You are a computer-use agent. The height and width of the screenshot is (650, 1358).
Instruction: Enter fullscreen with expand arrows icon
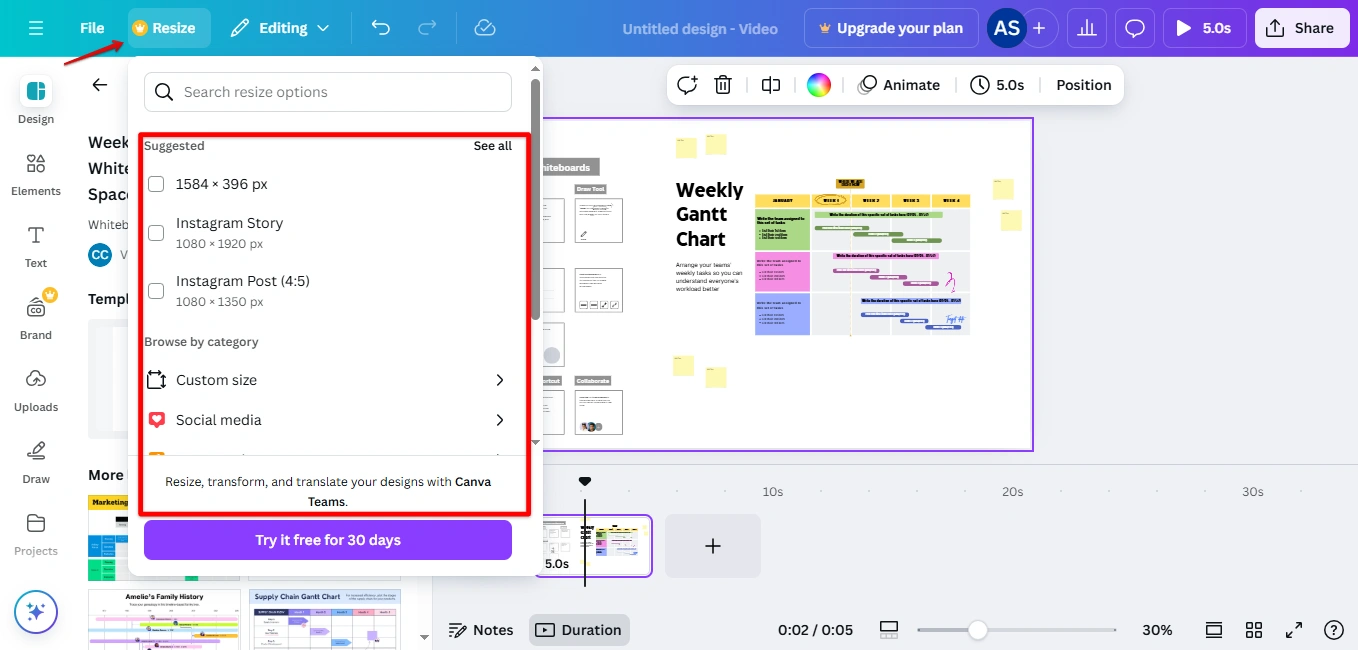click(x=1293, y=630)
